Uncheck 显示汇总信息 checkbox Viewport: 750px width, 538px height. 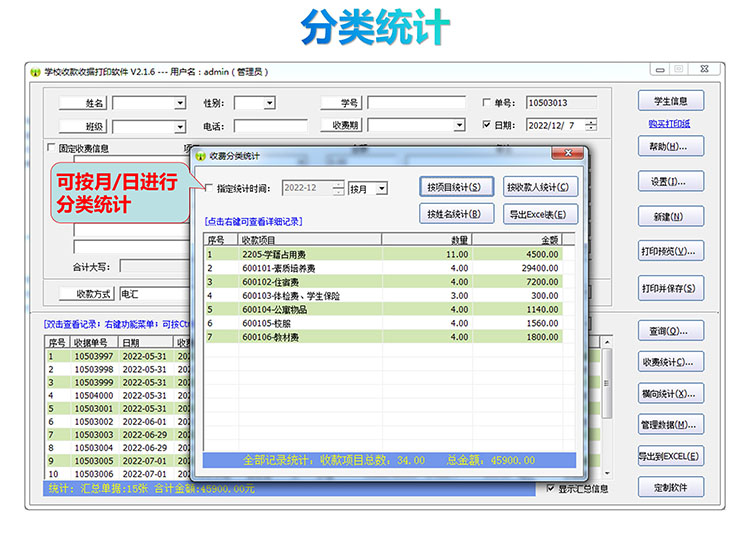(551, 488)
